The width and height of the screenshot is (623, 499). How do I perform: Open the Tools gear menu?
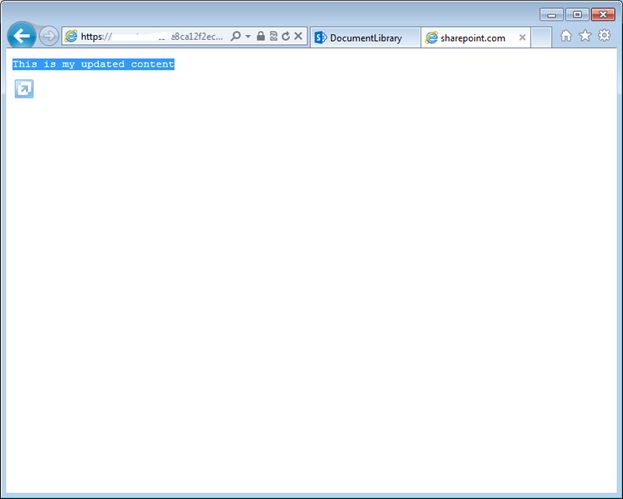tap(604, 35)
